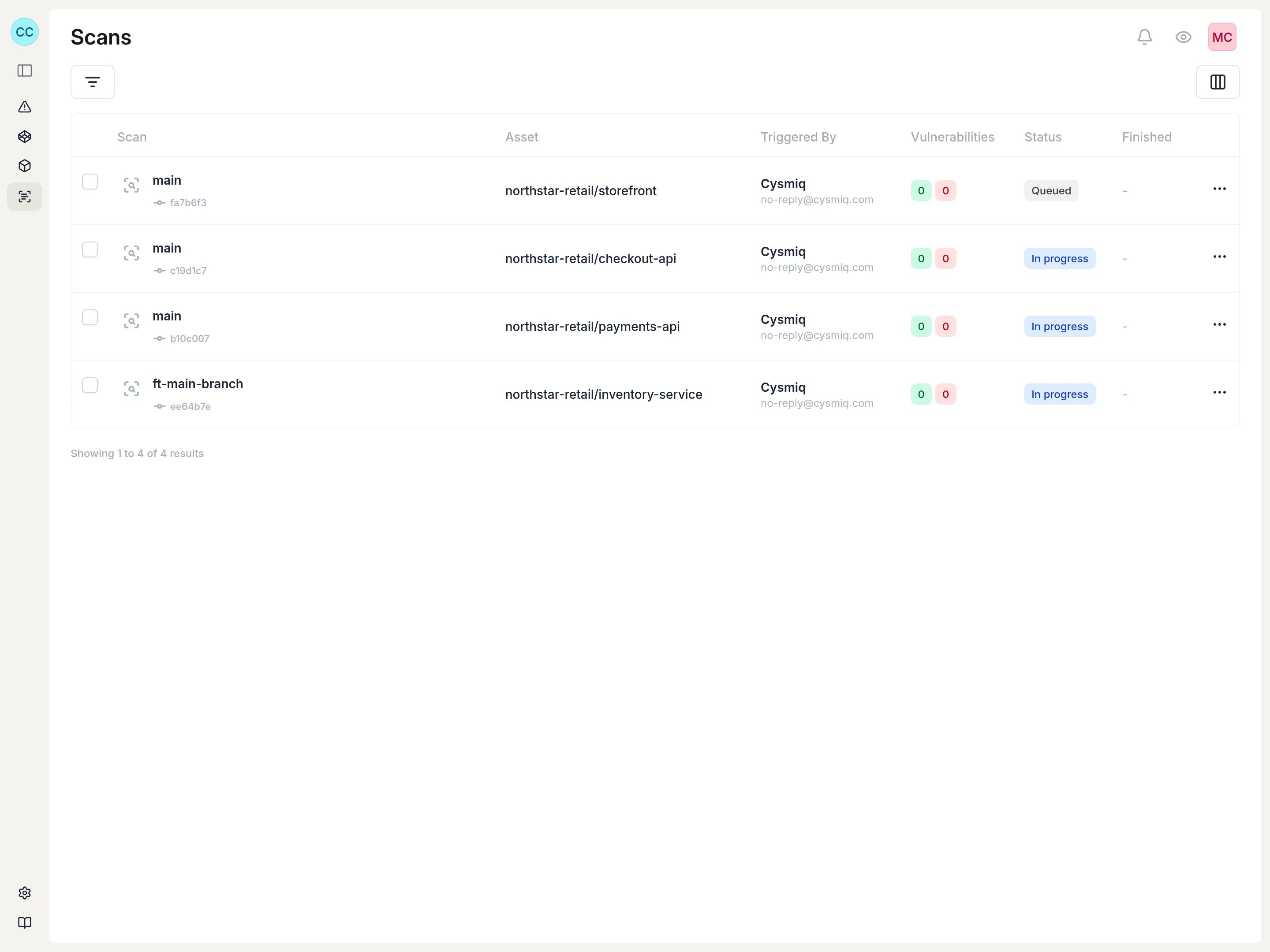Click red vulnerability count in inventory-service row
Viewport: 1270px width, 952px height.
945,394
